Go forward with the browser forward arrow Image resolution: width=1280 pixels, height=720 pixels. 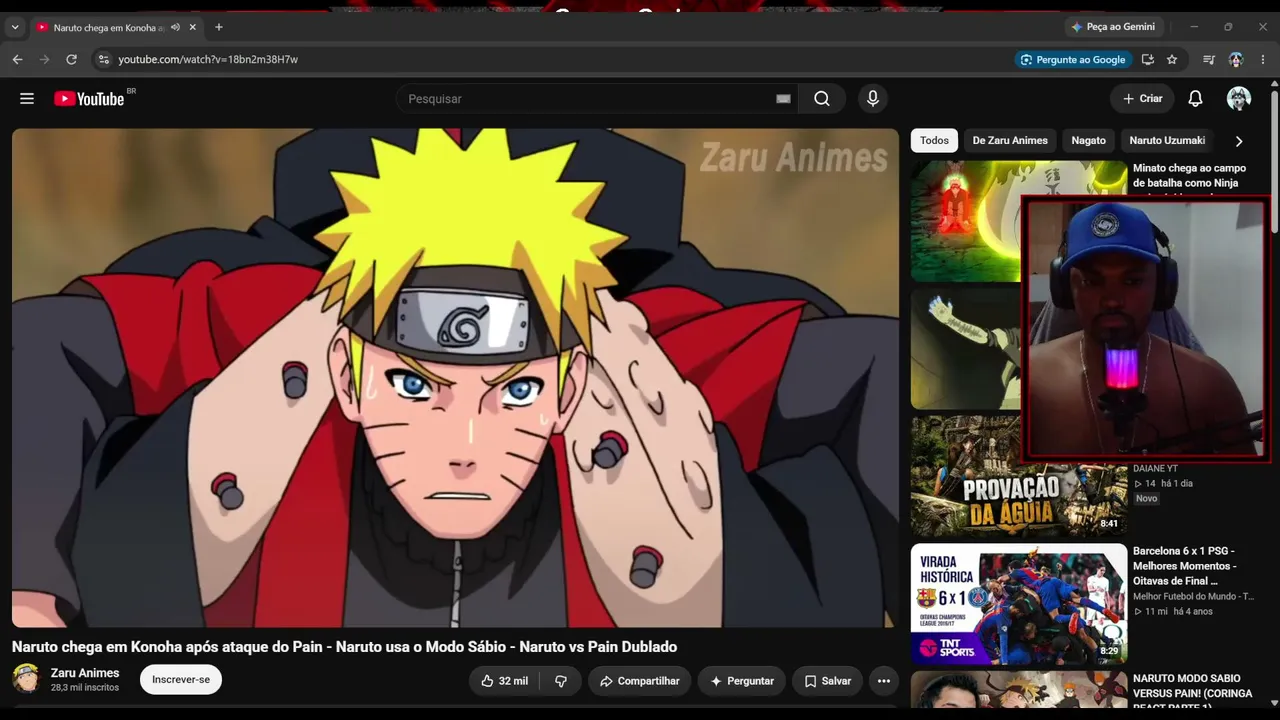click(44, 60)
